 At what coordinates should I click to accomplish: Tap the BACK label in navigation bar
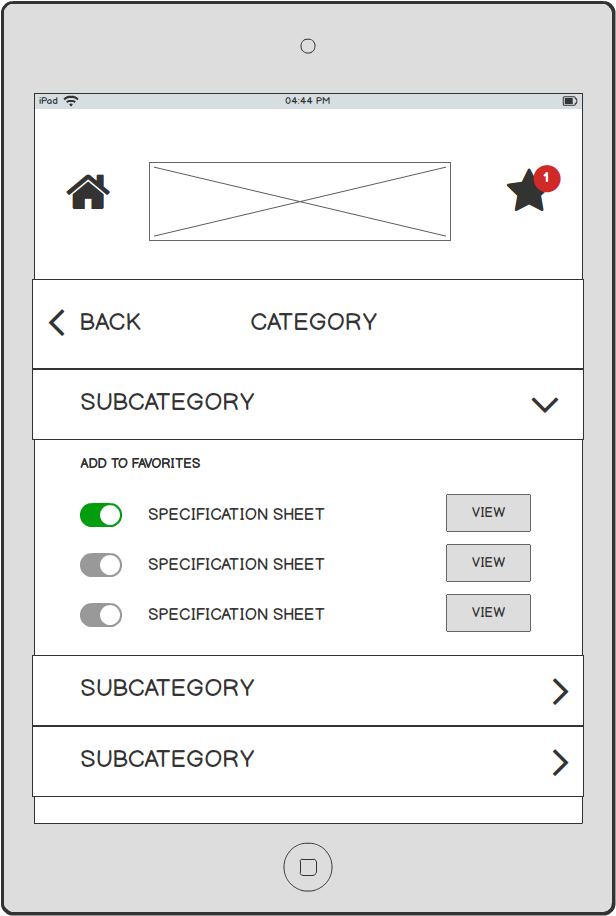[110, 322]
